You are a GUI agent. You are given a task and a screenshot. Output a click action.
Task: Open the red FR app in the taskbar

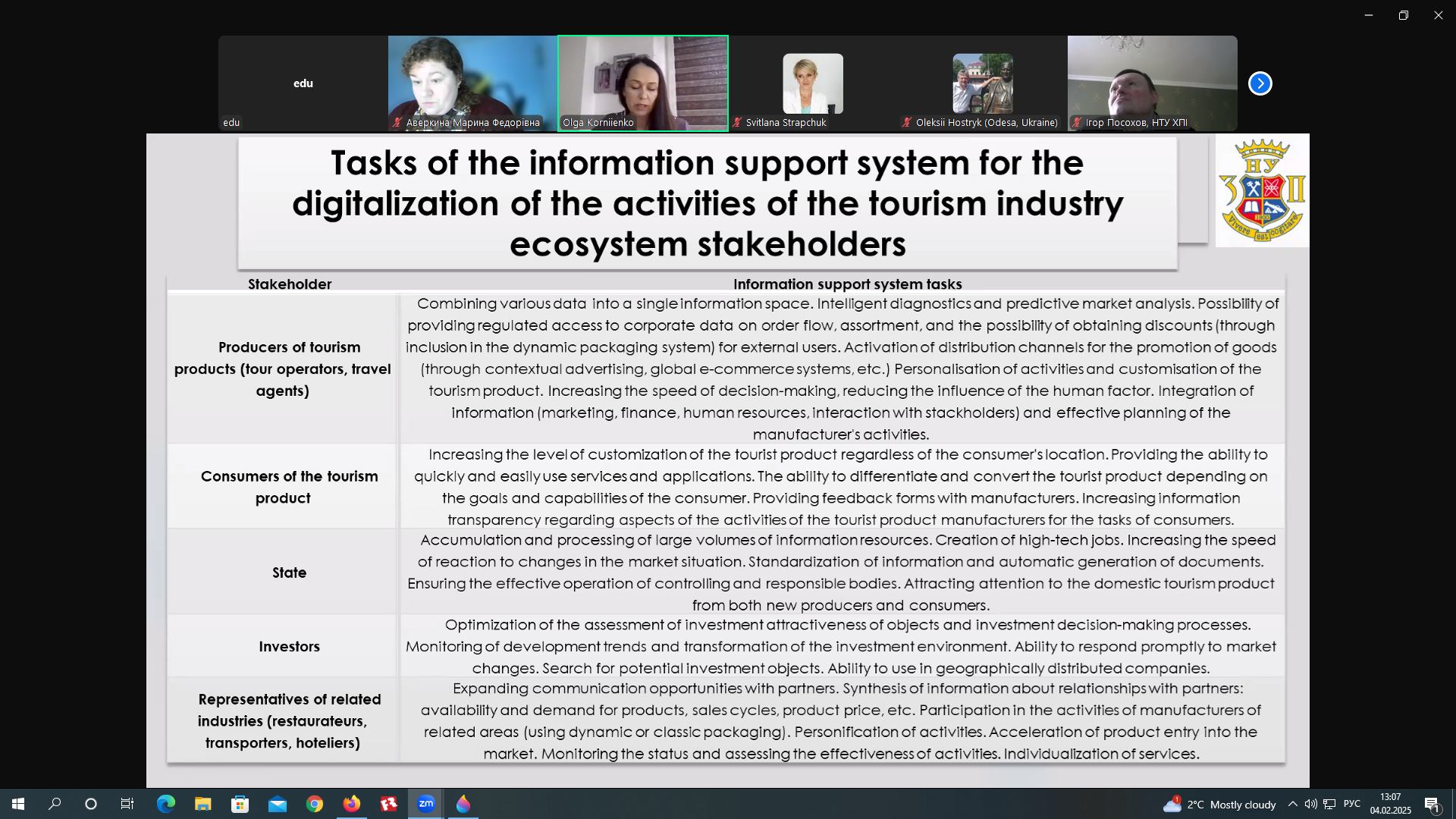coord(388,804)
